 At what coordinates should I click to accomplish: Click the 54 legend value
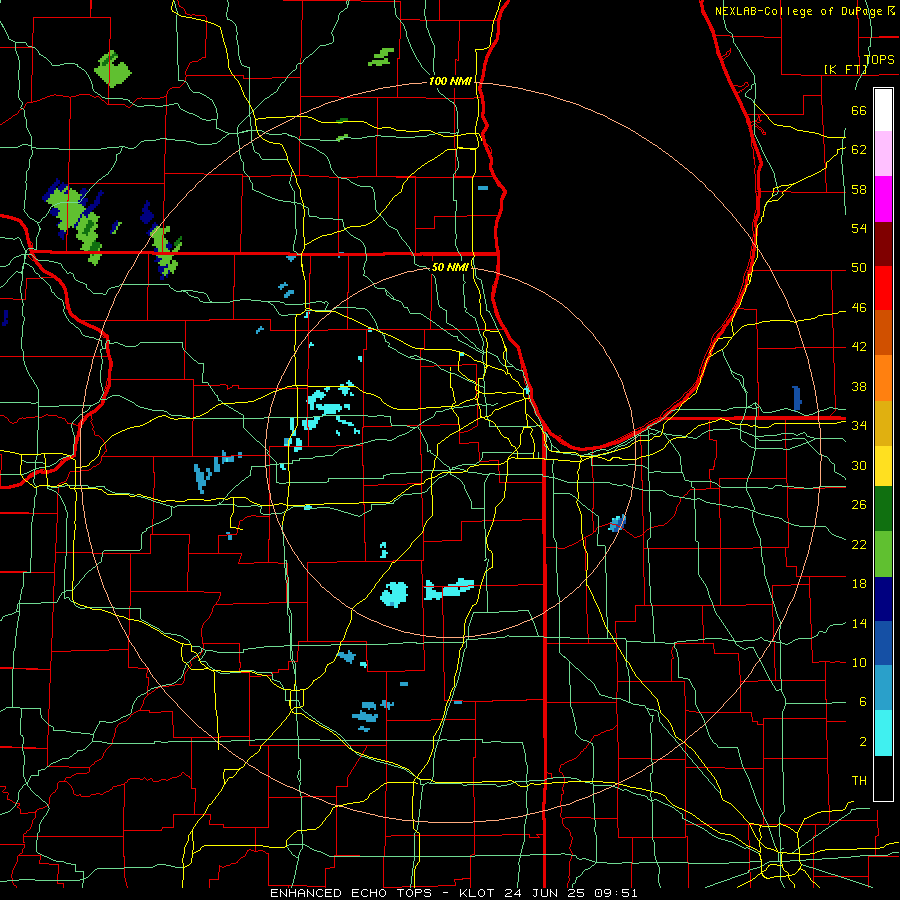point(859,228)
